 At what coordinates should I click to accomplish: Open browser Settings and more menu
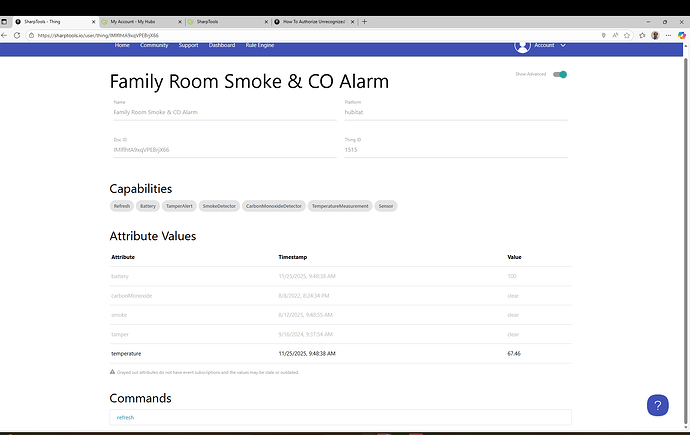click(x=667, y=35)
